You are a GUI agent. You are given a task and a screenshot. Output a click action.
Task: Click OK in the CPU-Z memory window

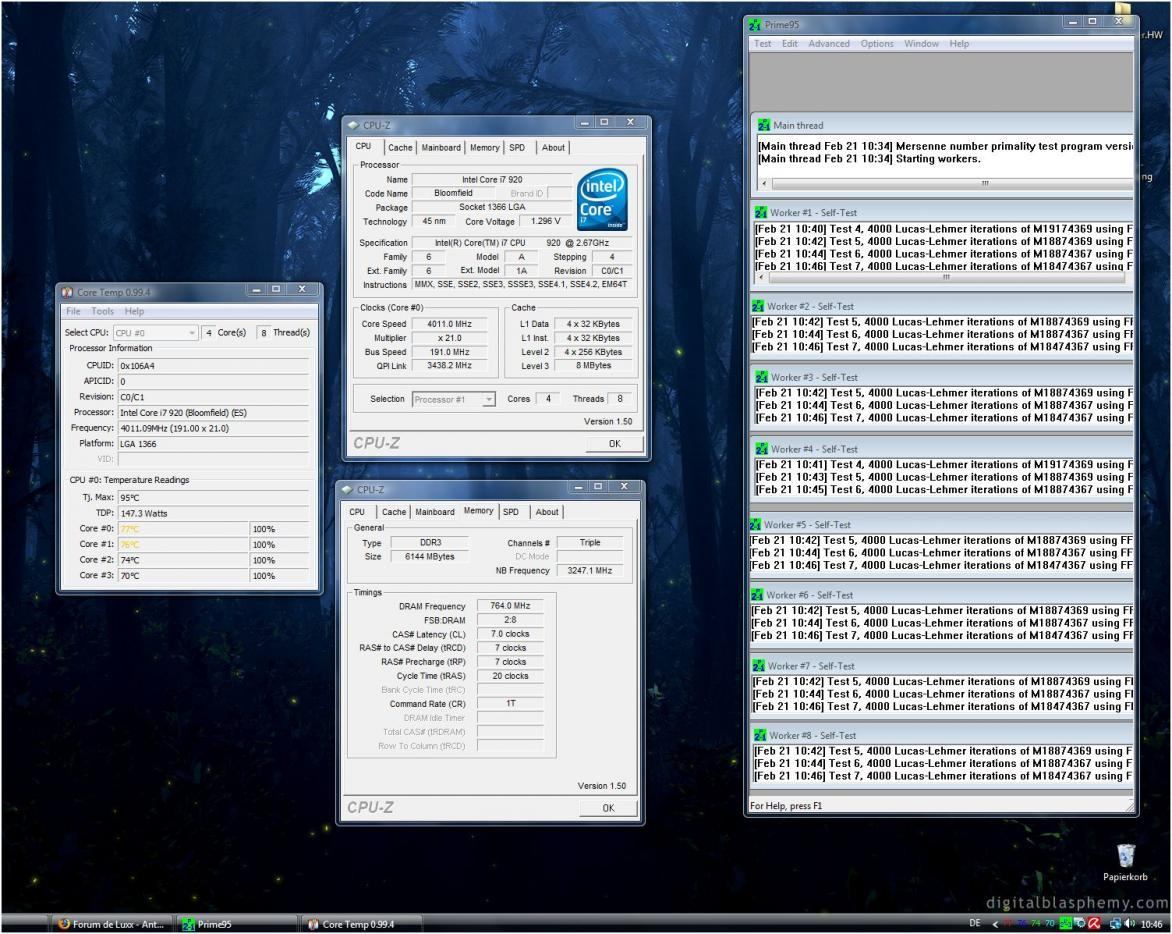(x=608, y=808)
